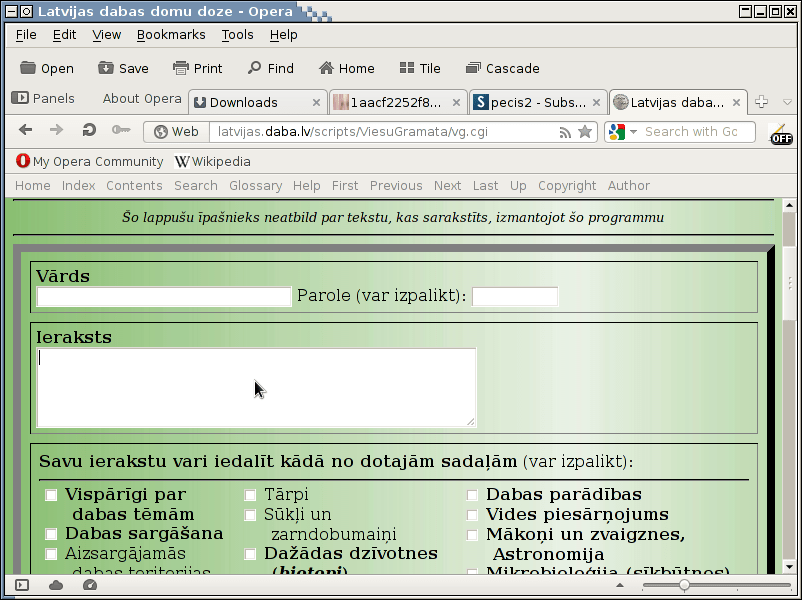The width and height of the screenshot is (802, 600).
Task: Open zoom dropdown arrow in status bar
Action: (620, 585)
